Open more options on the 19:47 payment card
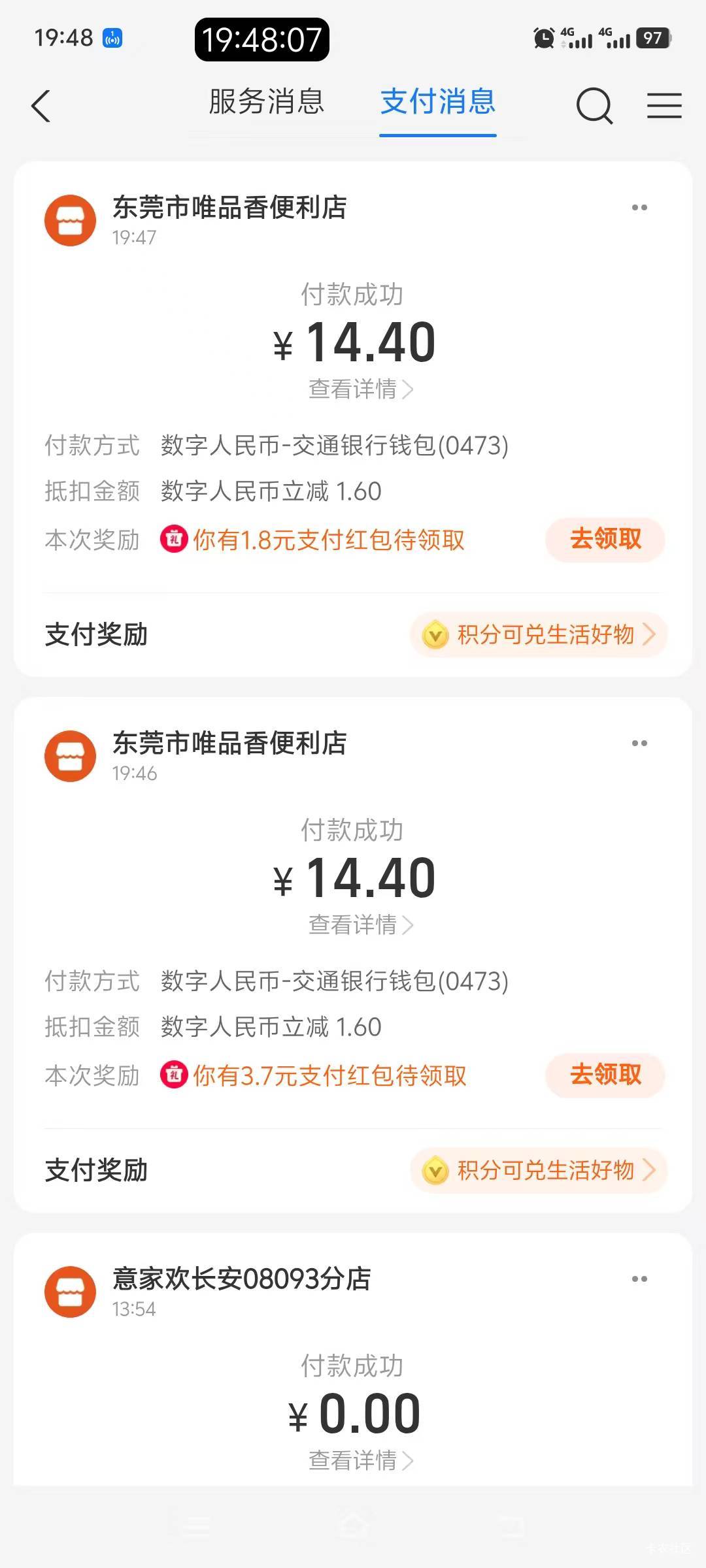 point(639,208)
